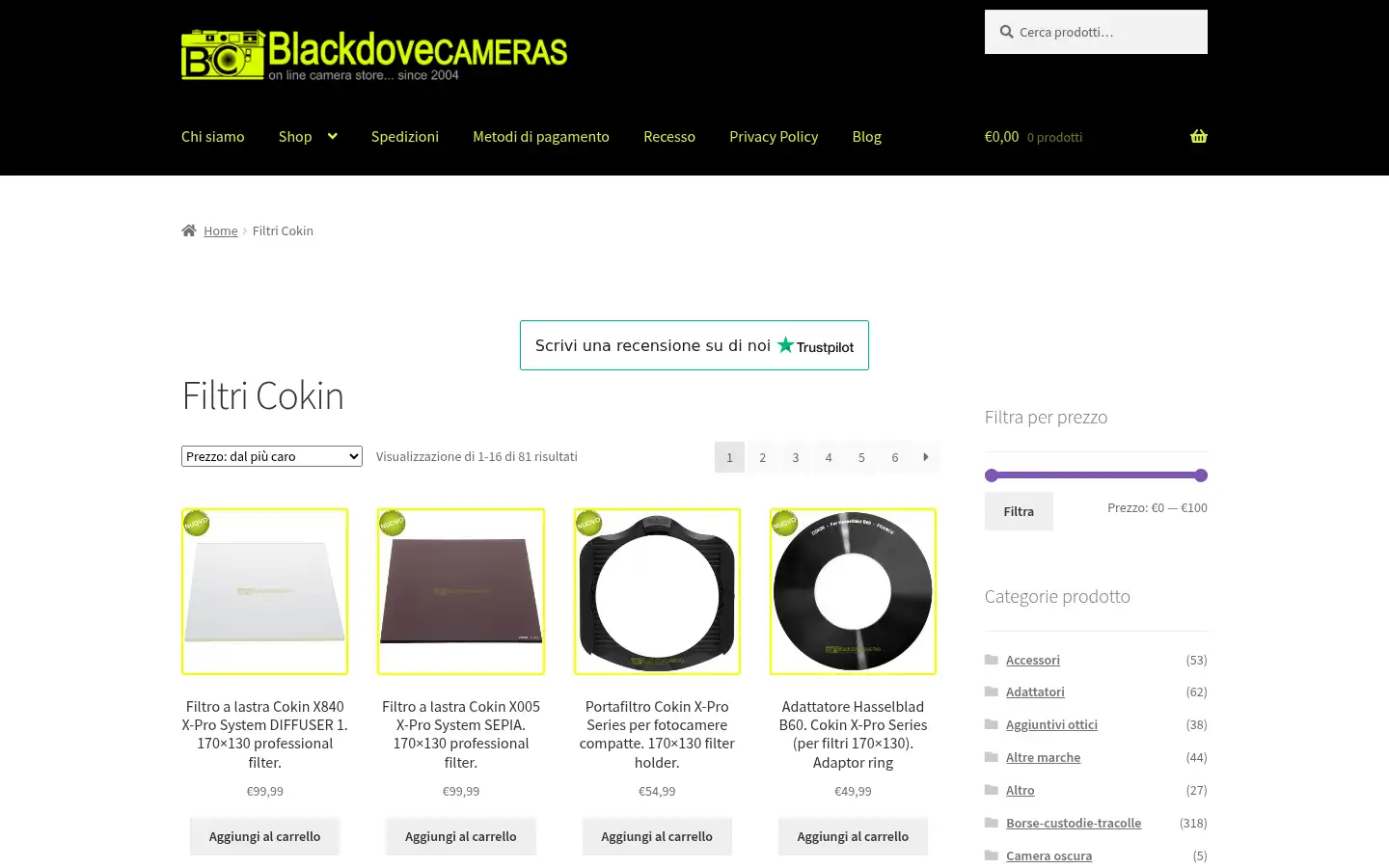This screenshot has height=868, width=1389.
Task: Open the Cokin X840 DIFFUSER product title
Action: pyautogui.click(x=265, y=734)
